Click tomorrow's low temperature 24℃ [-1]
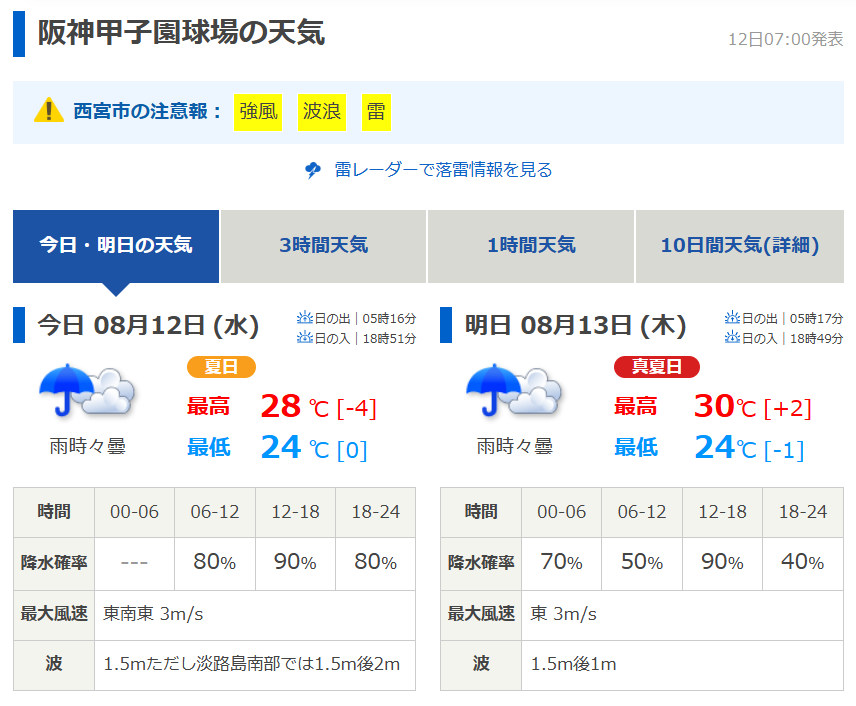Viewport: 856px width, 706px height. pos(749,448)
